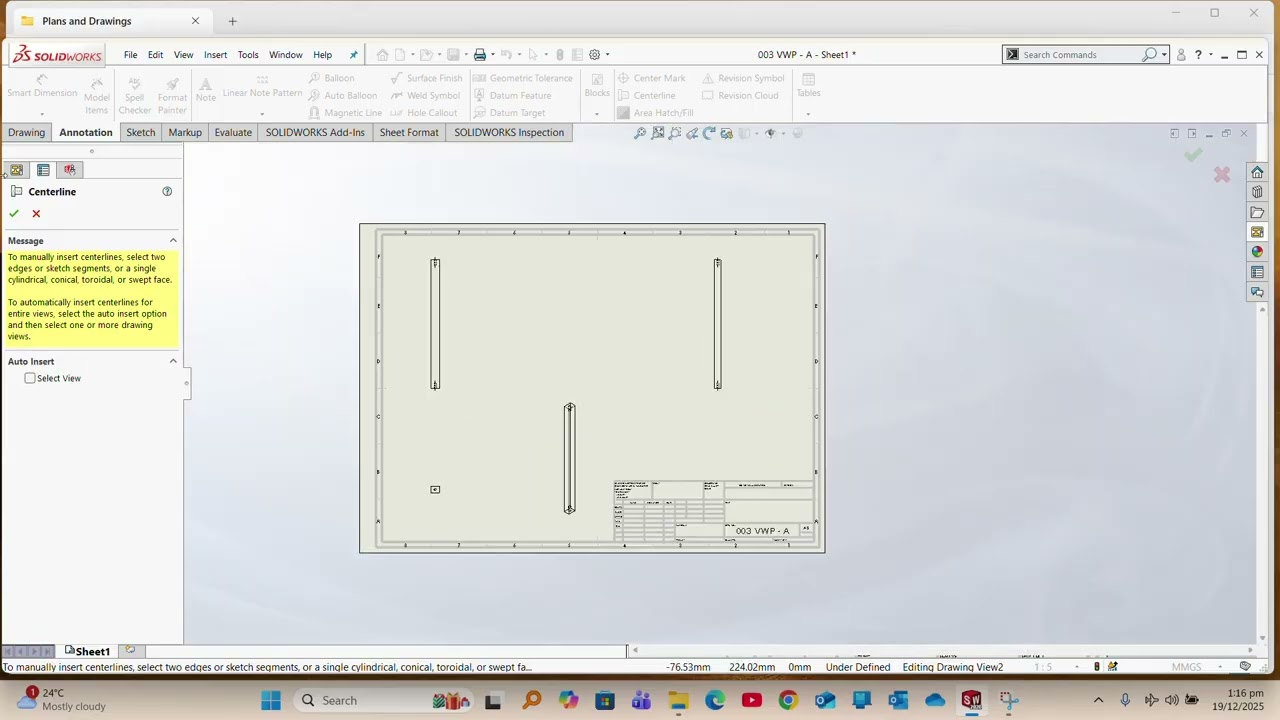Confirm Centerline with green checkmark
The height and width of the screenshot is (720, 1280).
[14, 213]
